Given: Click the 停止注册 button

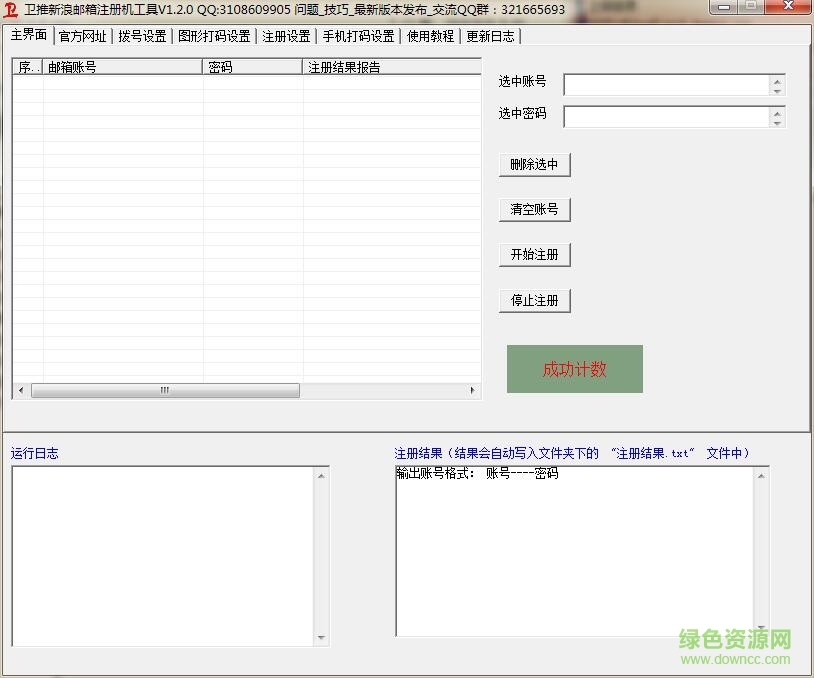Looking at the screenshot, I should 534,299.
